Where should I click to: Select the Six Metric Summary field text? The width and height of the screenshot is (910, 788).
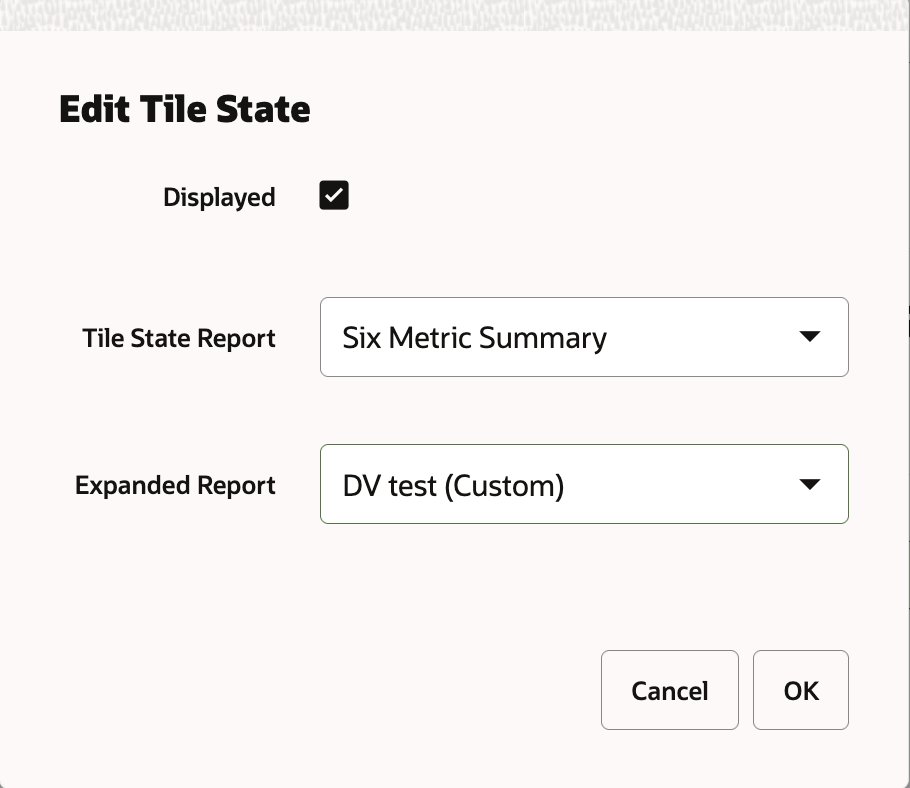point(474,337)
